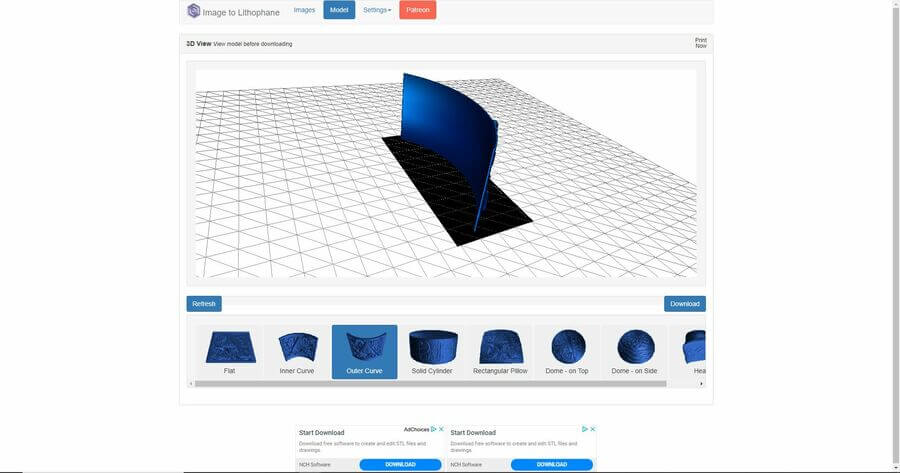The width and height of the screenshot is (900, 473).
Task: Click the shape list scrollbar left arrow
Action: pos(191,383)
